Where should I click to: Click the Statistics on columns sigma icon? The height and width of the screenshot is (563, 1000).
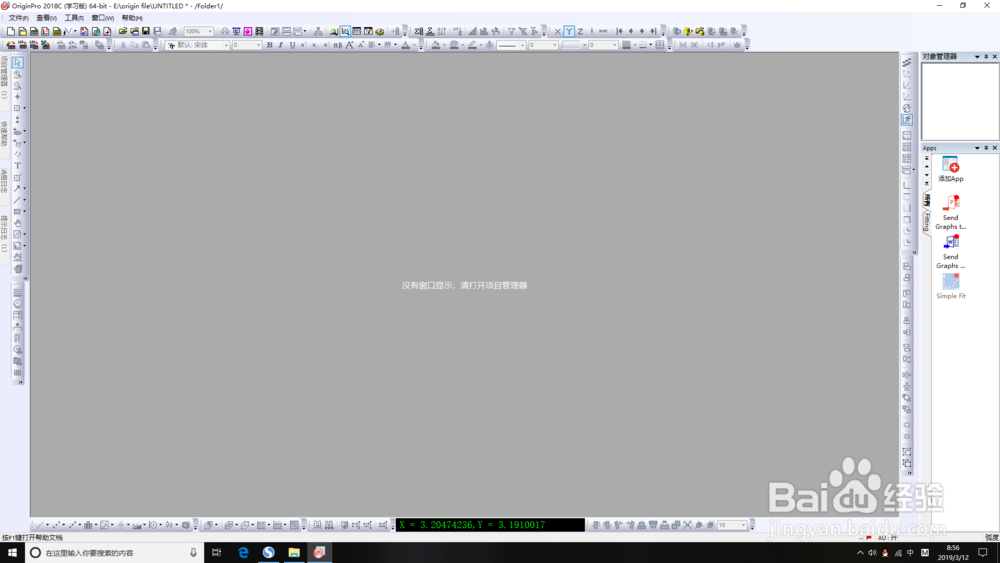pyautogui.click(x=418, y=31)
